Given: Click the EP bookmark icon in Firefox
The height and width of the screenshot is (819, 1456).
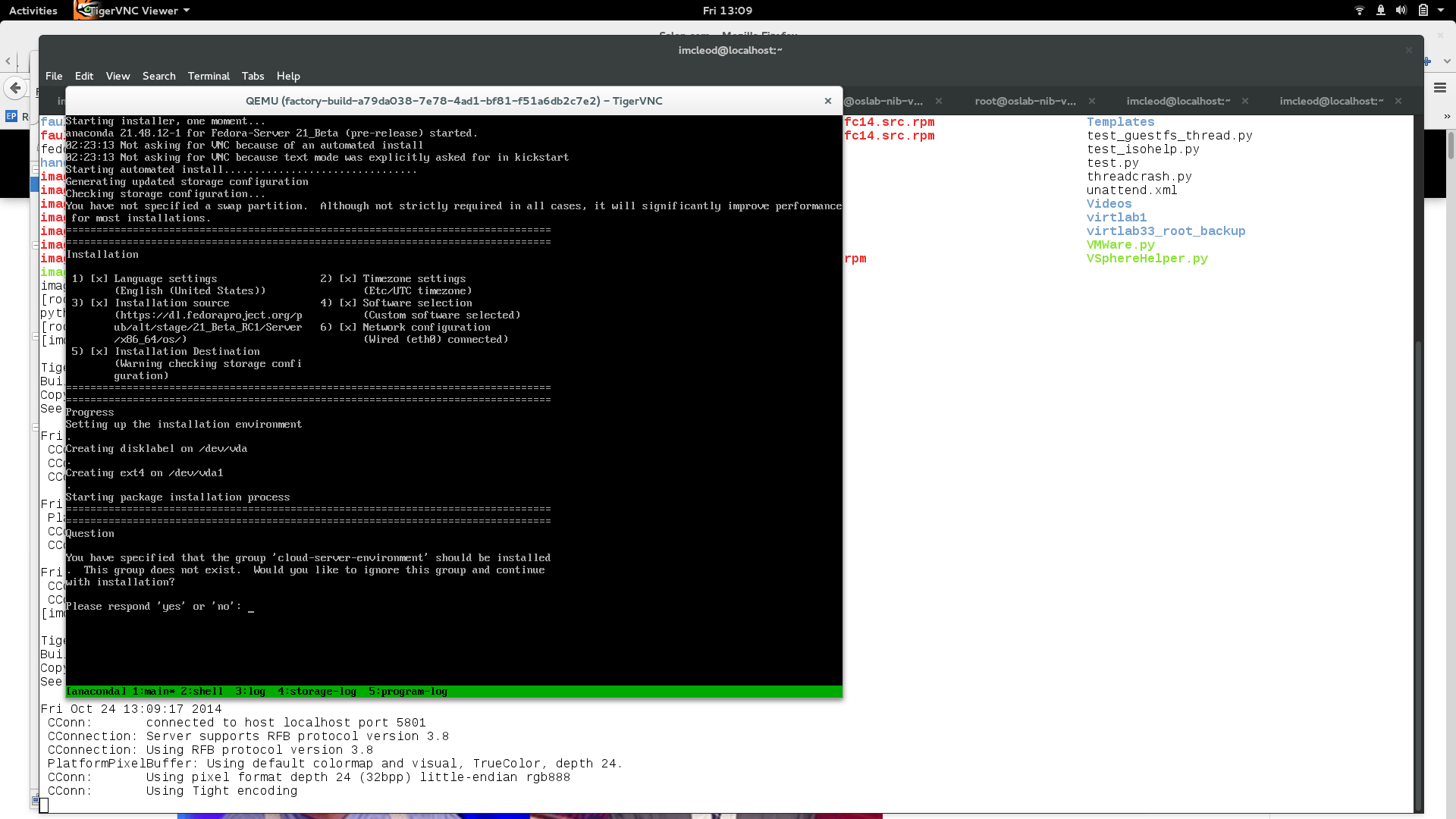Looking at the screenshot, I should [11, 116].
